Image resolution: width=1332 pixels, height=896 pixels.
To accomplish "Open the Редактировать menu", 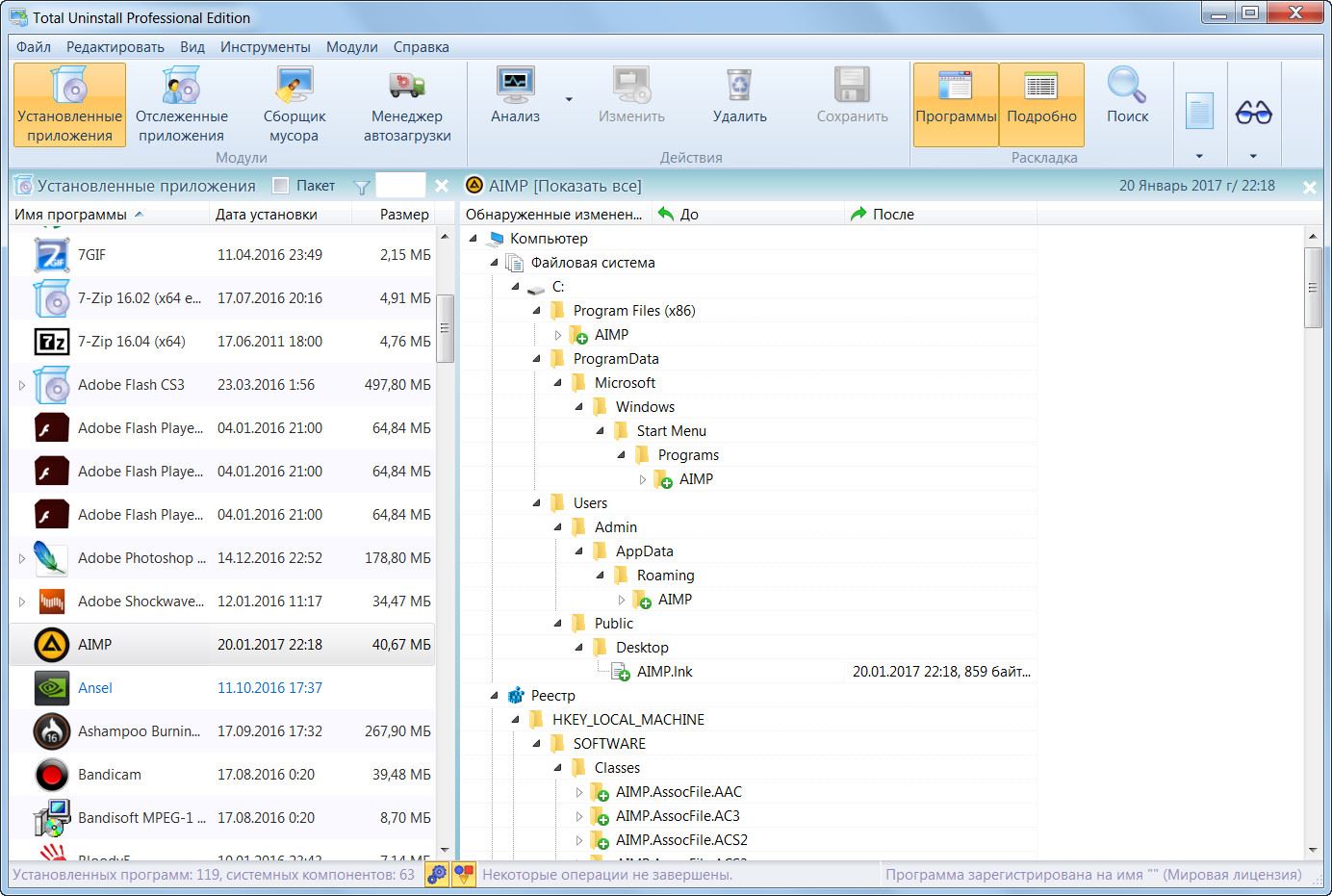I will tap(115, 46).
